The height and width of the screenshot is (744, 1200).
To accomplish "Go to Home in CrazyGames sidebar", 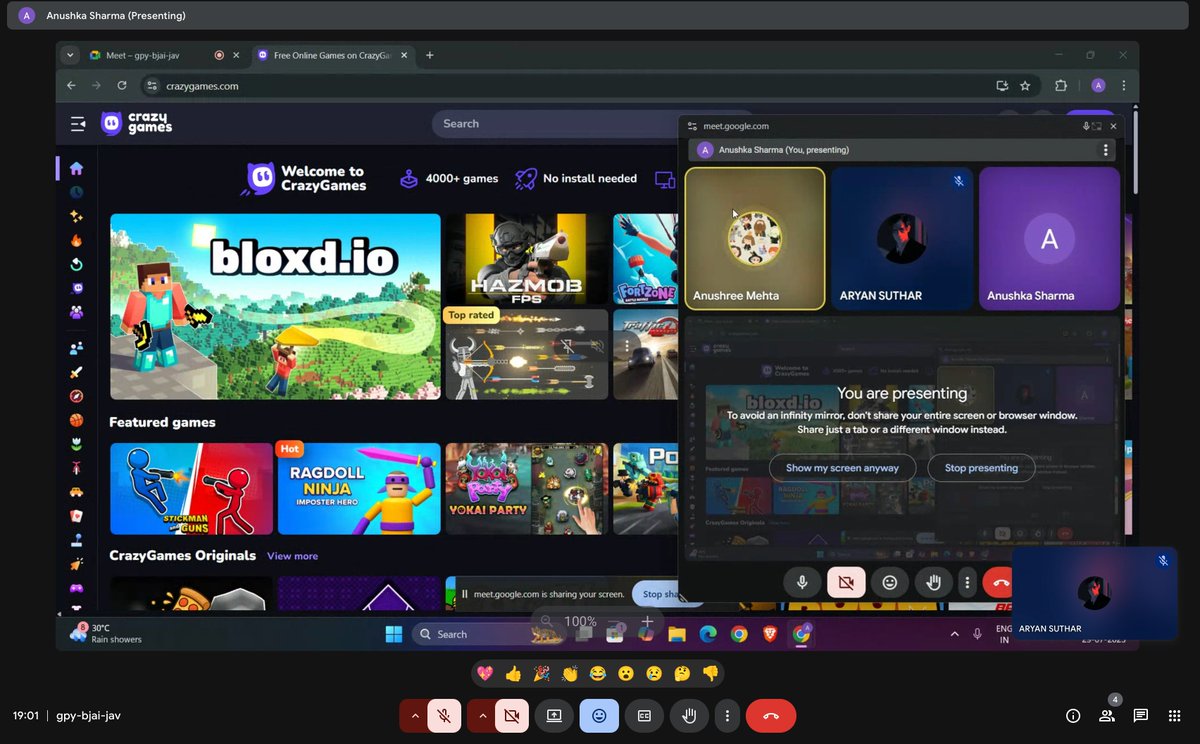I will [x=76, y=168].
